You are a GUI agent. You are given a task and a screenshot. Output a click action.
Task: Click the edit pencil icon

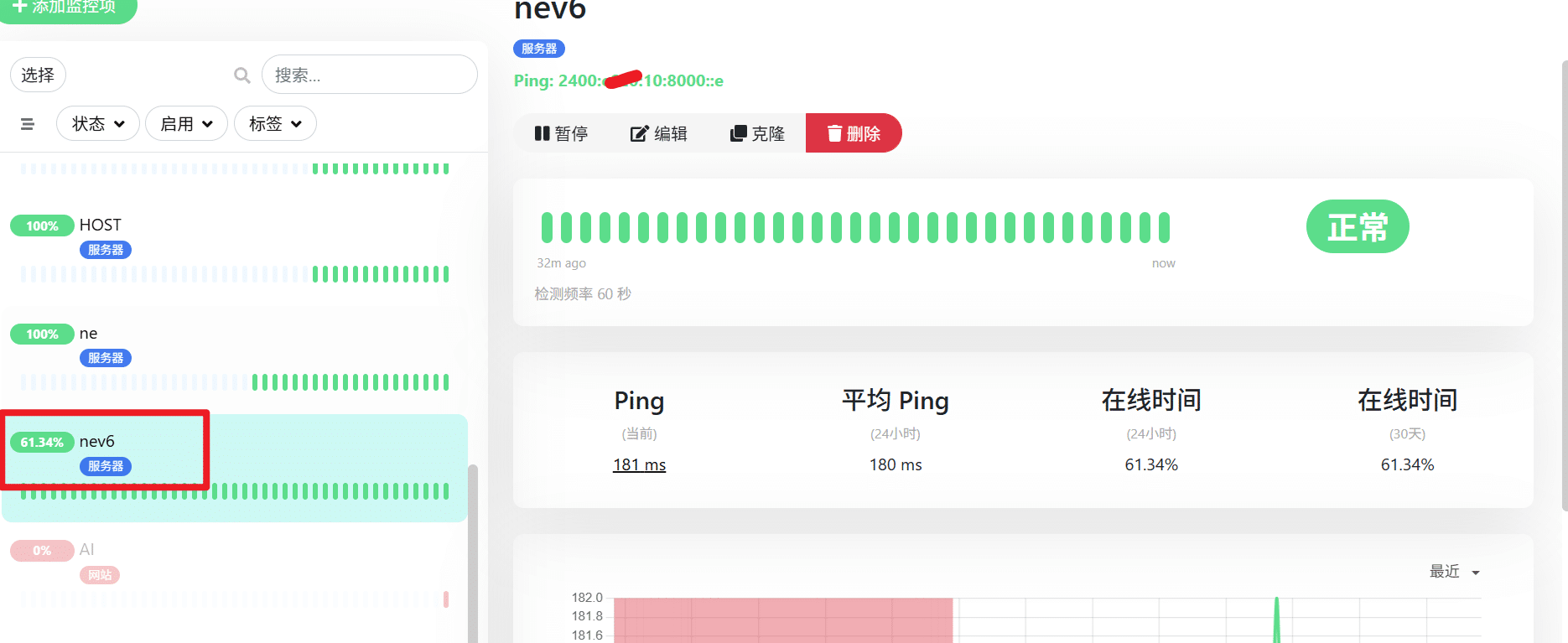(x=640, y=133)
